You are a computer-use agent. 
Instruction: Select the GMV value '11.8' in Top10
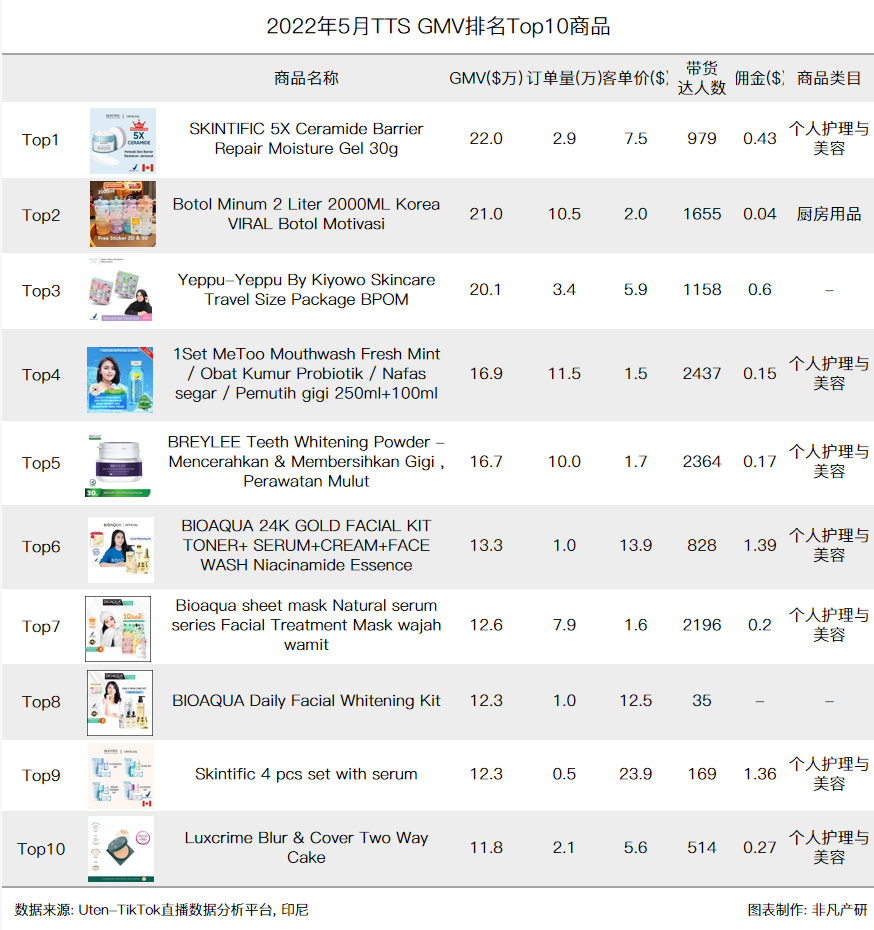tap(486, 848)
